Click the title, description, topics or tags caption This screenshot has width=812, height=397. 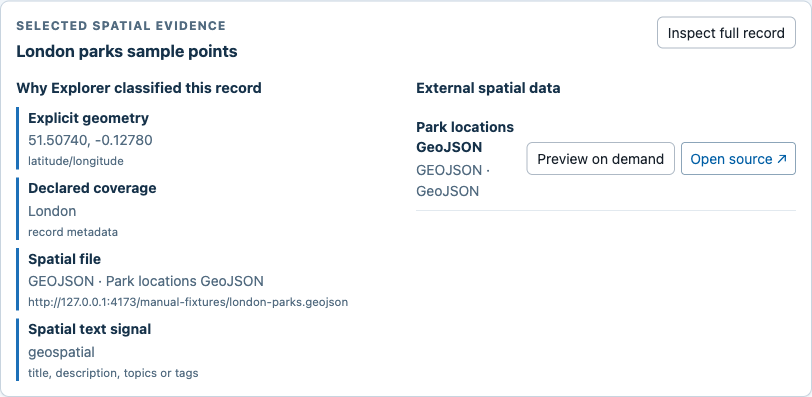[x=113, y=373]
